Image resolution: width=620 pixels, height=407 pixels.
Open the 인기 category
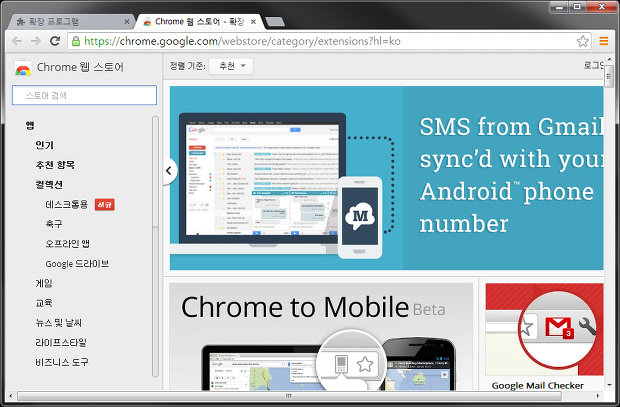[x=44, y=145]
